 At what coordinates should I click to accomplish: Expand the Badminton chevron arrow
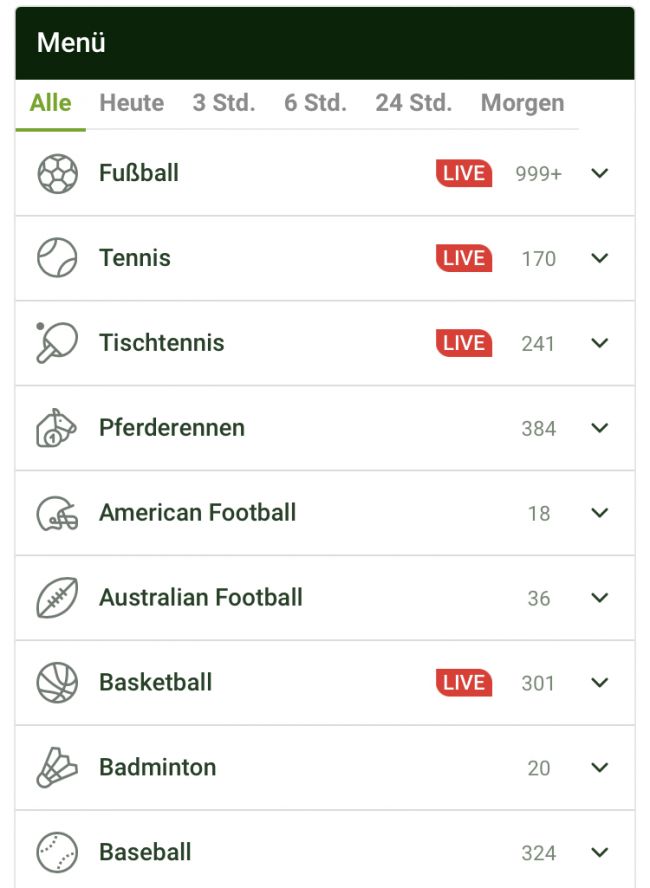coord(600,768)
